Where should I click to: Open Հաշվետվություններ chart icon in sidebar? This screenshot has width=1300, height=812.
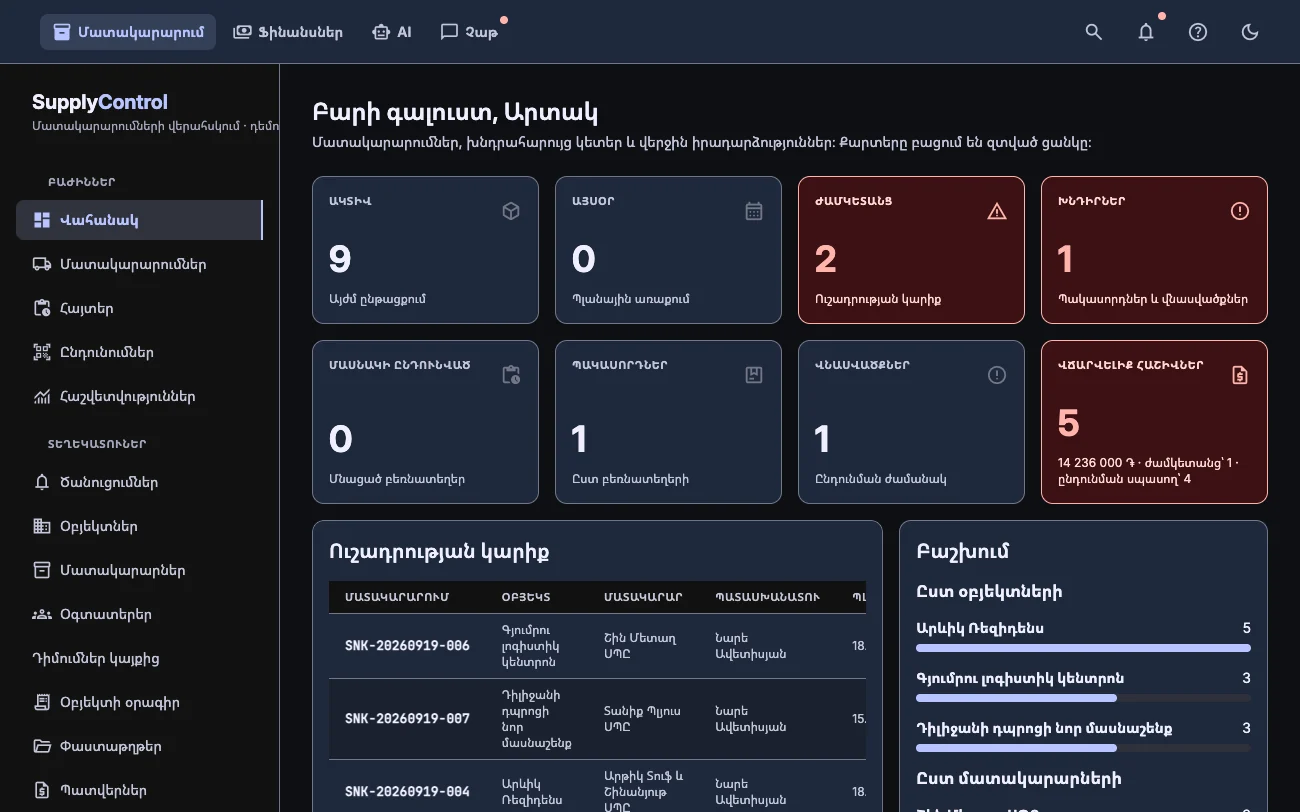pyautogui.click(x=42, y=396)
